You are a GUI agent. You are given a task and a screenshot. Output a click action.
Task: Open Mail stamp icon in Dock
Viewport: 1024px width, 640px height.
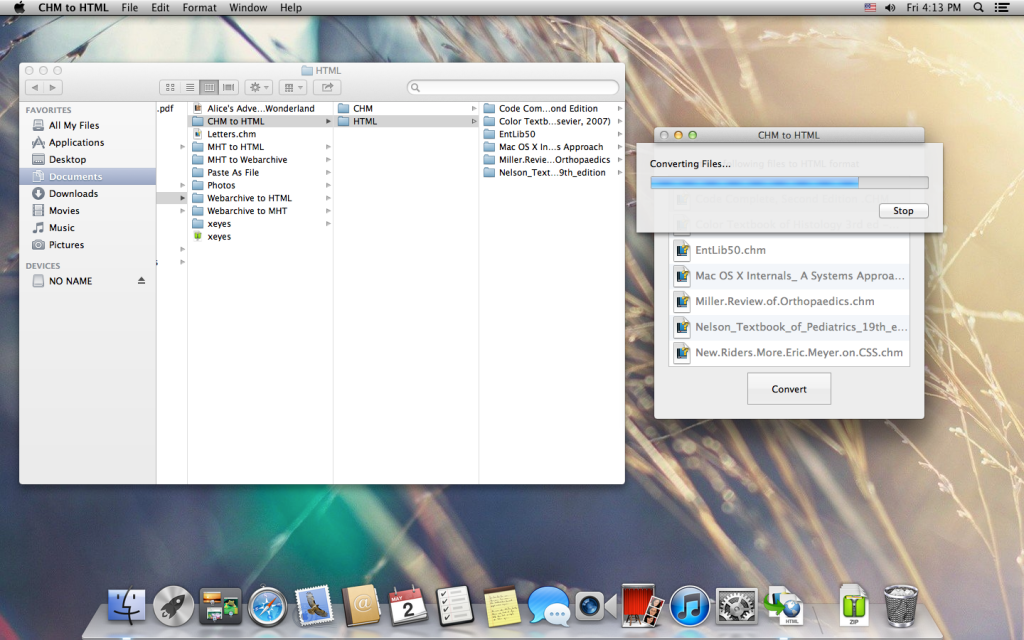[314, 605]
